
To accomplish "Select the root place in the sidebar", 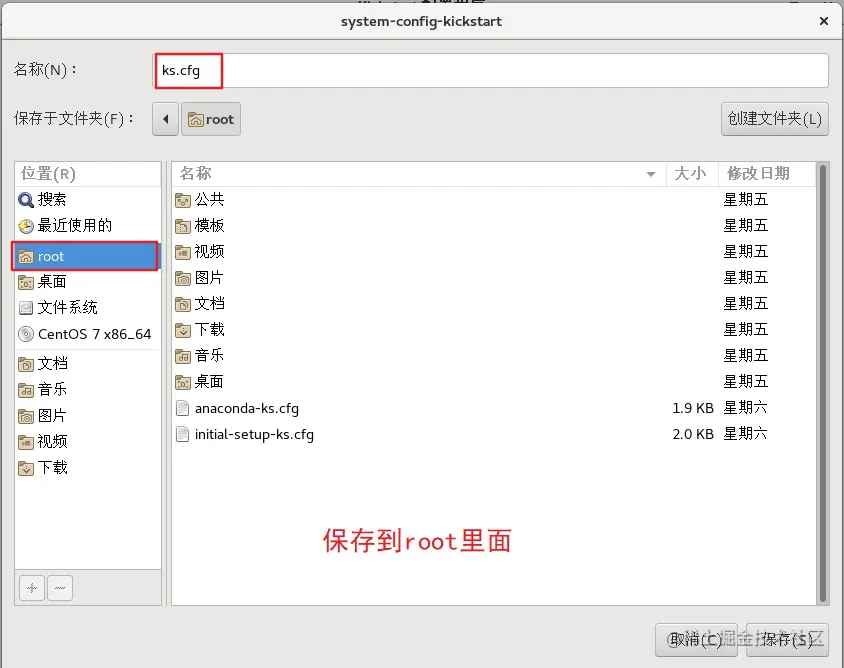I will (x=86, y=256).
